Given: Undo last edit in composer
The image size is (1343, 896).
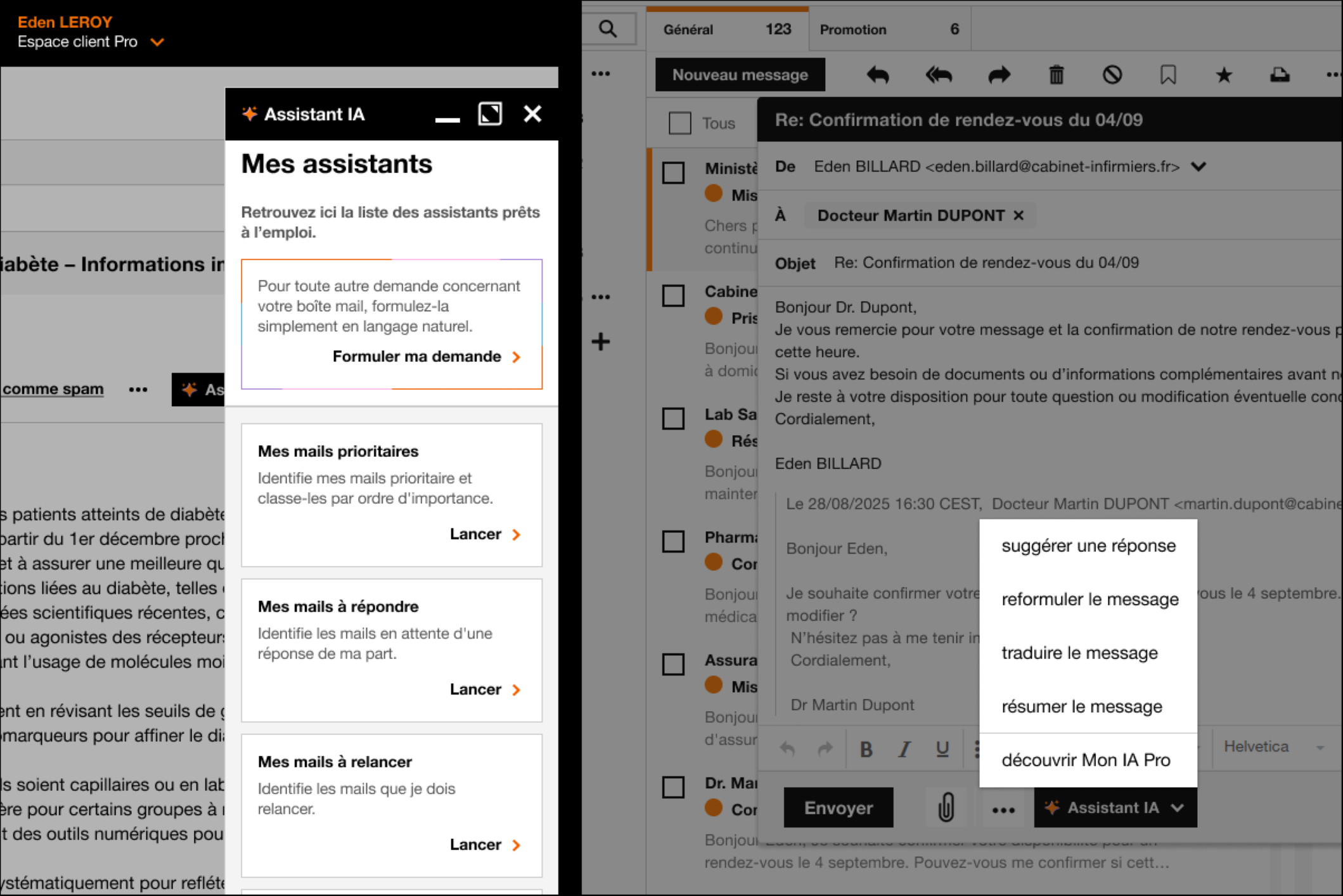Looking at the screenshot, I should (787, 749).
